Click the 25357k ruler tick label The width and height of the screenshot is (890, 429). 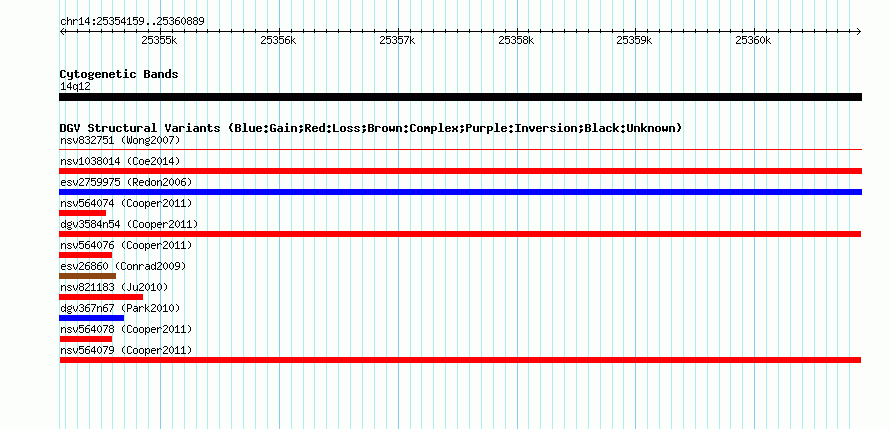(397, 40)
